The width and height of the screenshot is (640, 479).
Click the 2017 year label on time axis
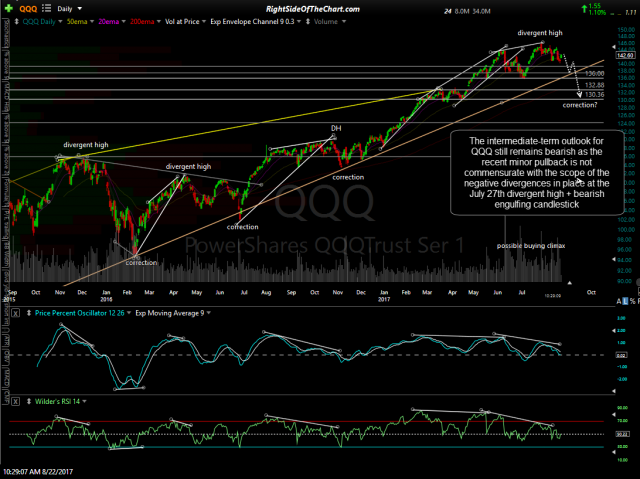click(x=384, y=299)
